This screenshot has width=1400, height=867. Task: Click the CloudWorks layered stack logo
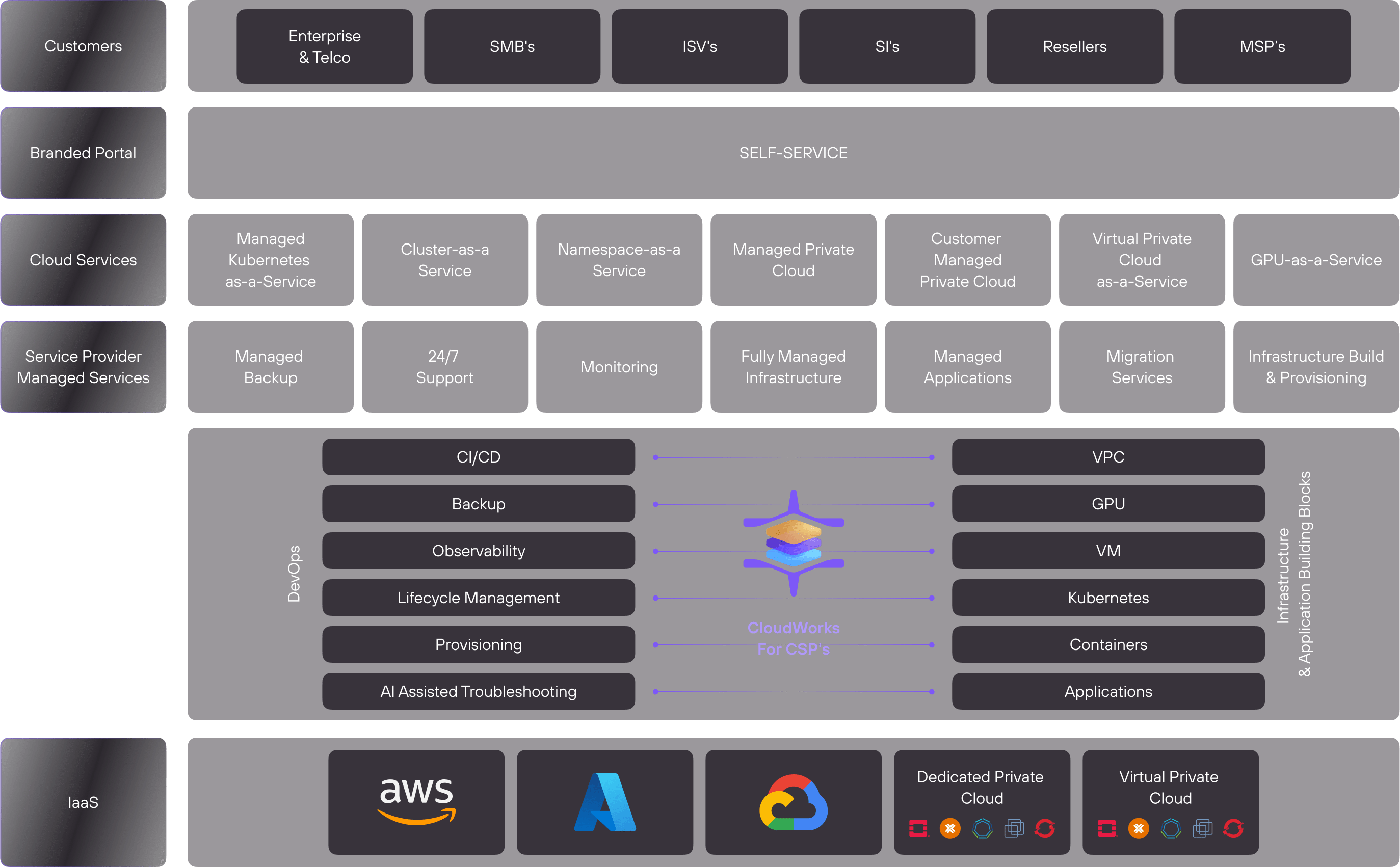(x=793, y=543)
